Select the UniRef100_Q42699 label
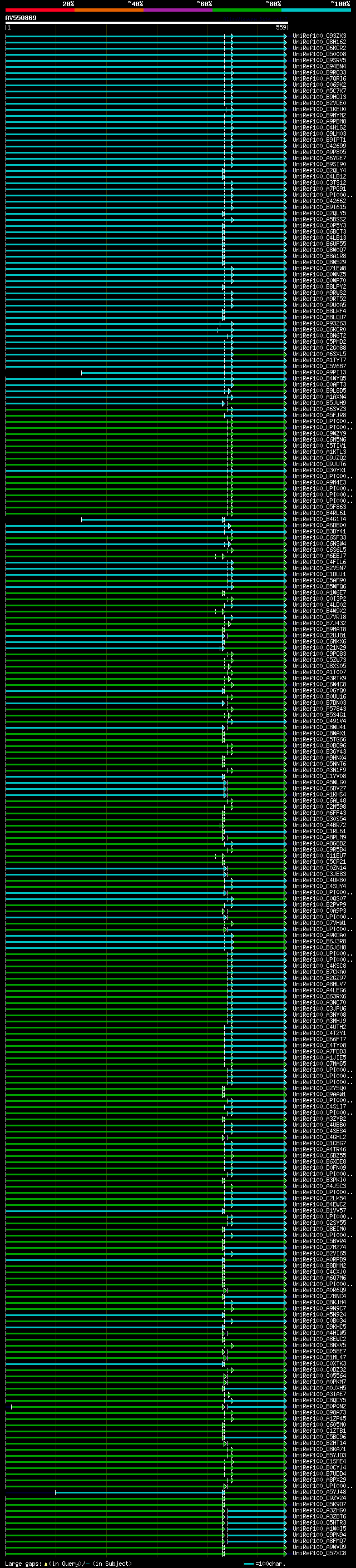This screenshot has width=356, height=1568. tap(319, 146)
